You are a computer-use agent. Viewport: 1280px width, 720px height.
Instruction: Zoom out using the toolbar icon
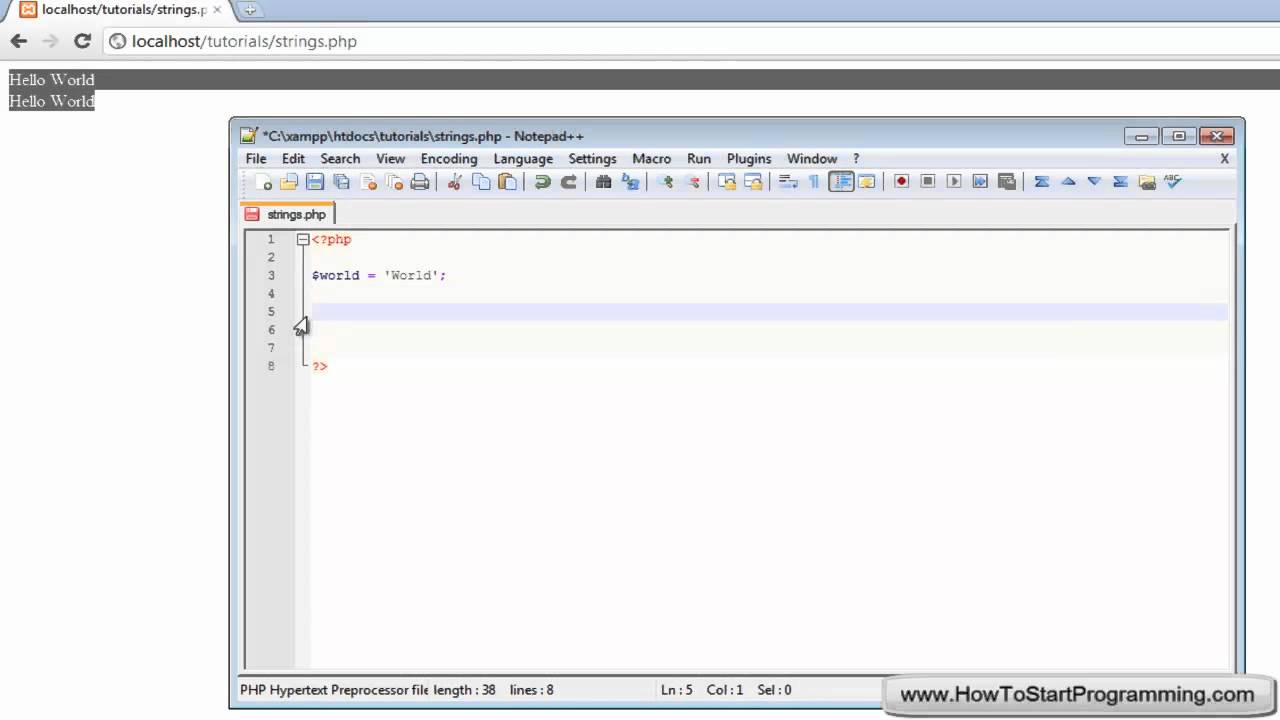(692, 182)
